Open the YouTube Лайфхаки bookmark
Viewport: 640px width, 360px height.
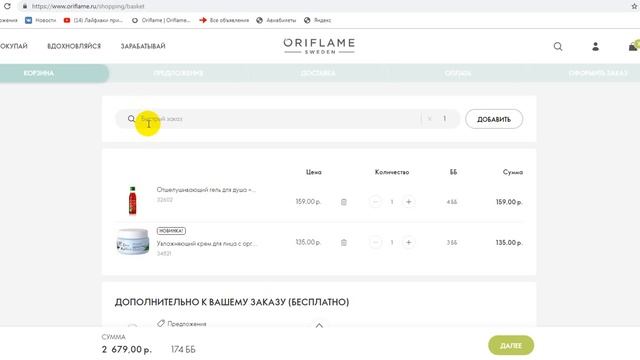(93, 20)
